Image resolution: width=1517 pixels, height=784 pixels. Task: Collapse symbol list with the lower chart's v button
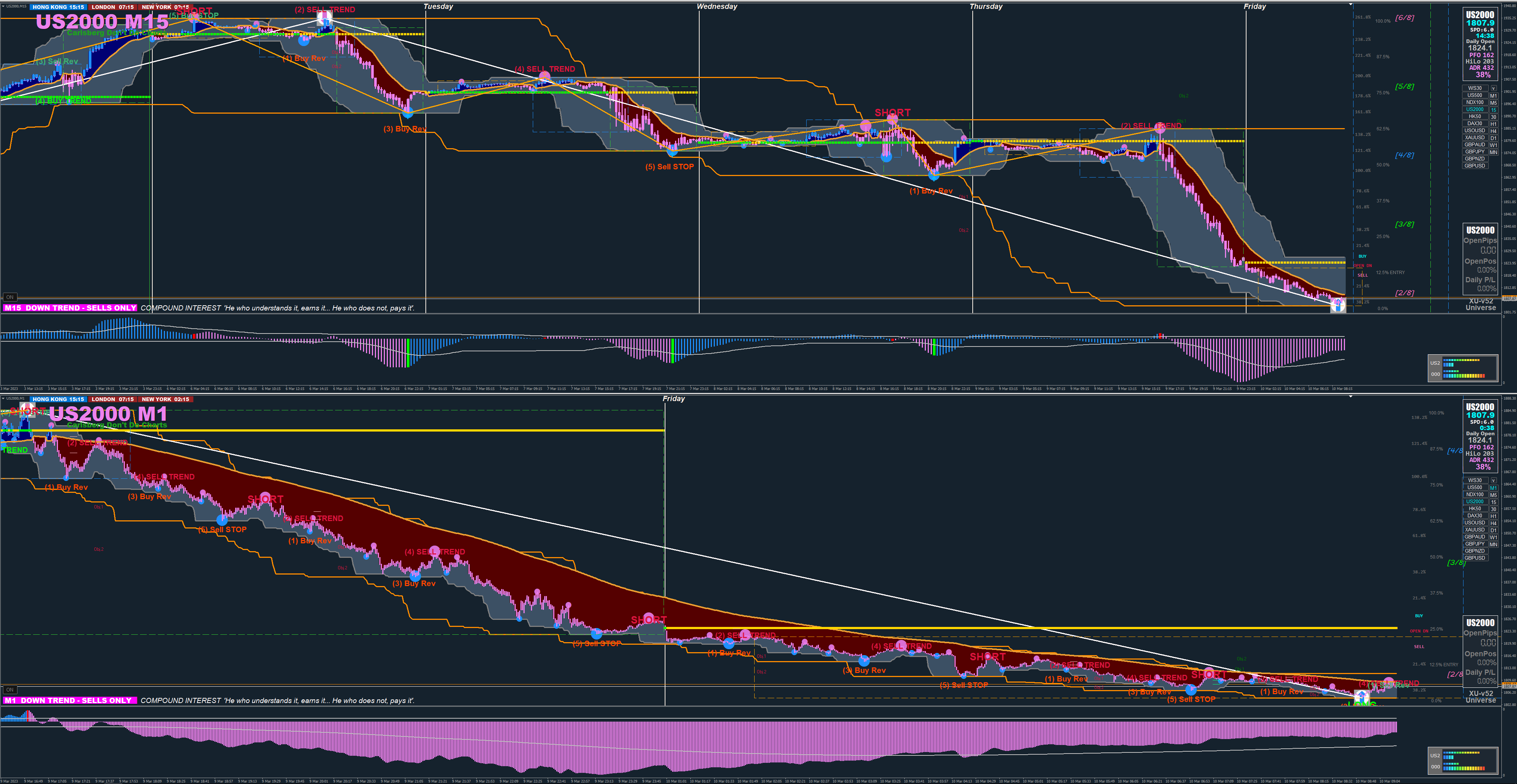1494,480
